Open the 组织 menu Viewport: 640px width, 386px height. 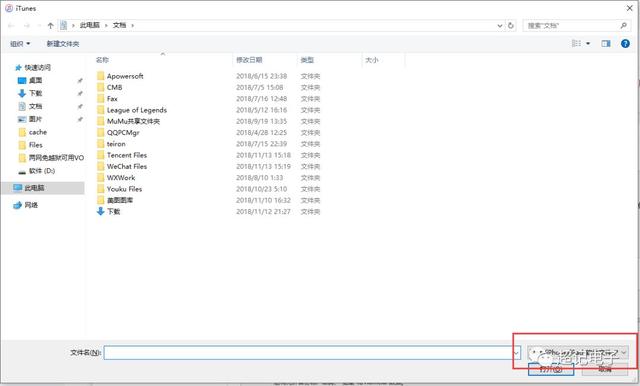click(x=20, y=44)
